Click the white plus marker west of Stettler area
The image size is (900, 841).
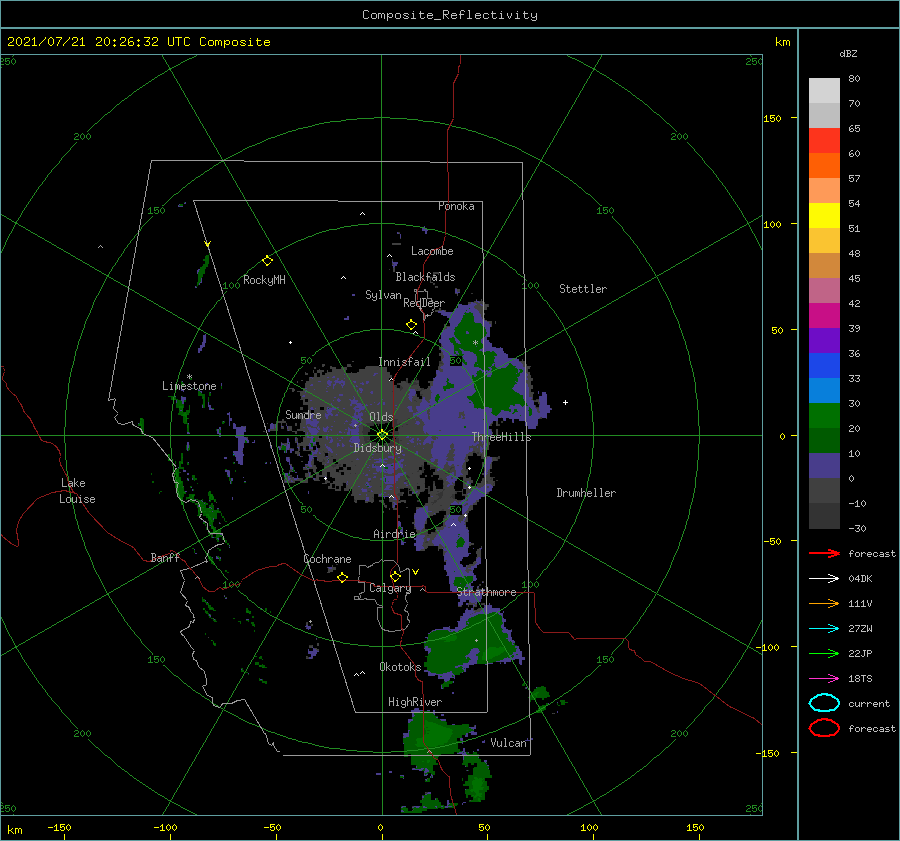pyautogui.click(x=565, y=402)
